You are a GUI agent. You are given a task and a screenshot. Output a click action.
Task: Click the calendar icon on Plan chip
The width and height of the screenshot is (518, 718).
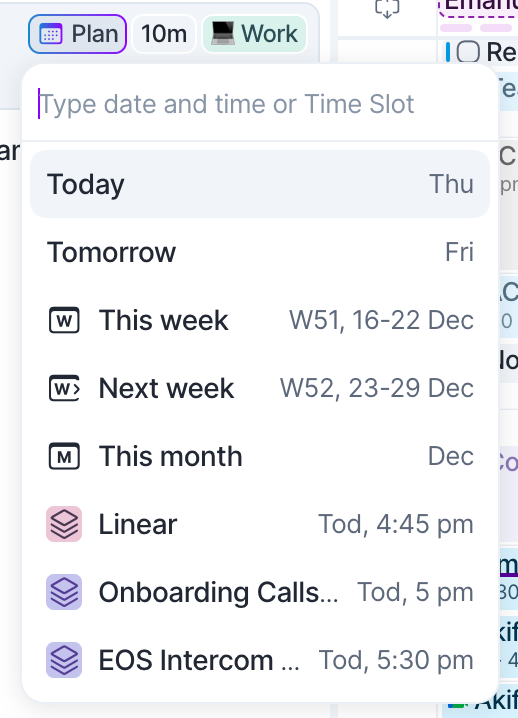click(x=50, y=34)
